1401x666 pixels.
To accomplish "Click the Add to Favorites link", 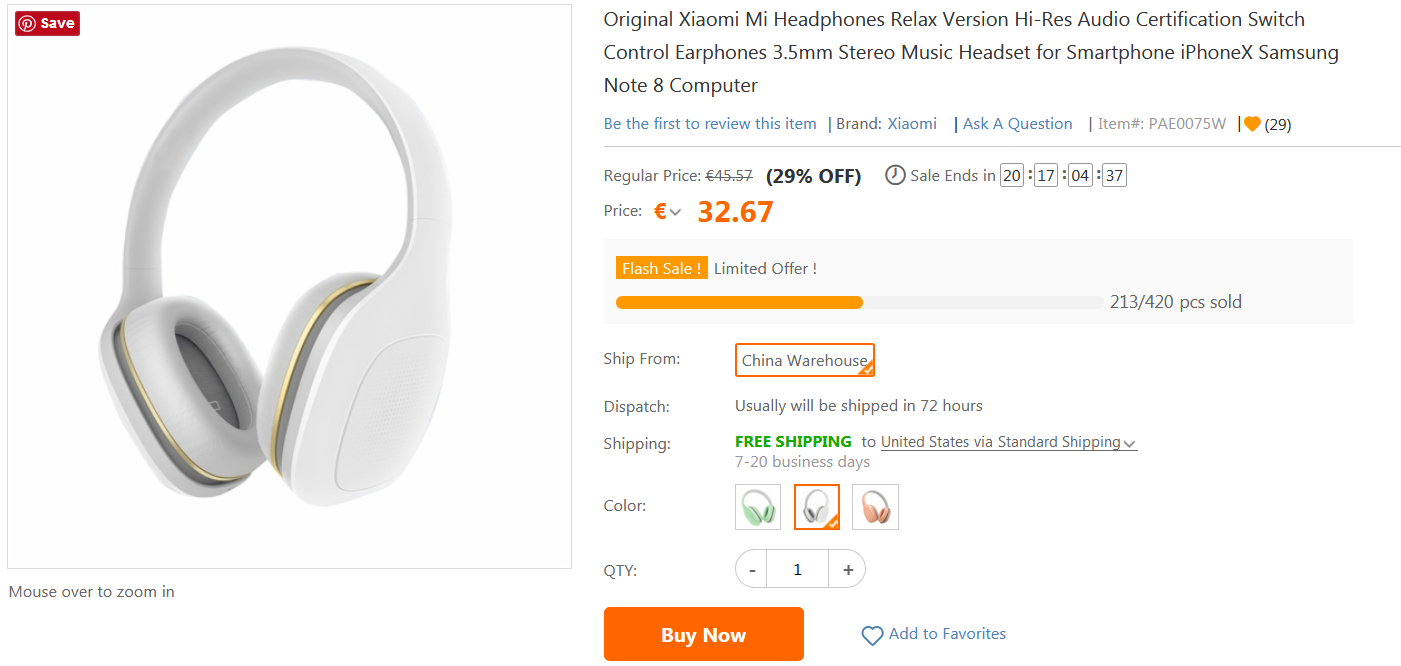I will pyautogui.click(x=946, y=634).
